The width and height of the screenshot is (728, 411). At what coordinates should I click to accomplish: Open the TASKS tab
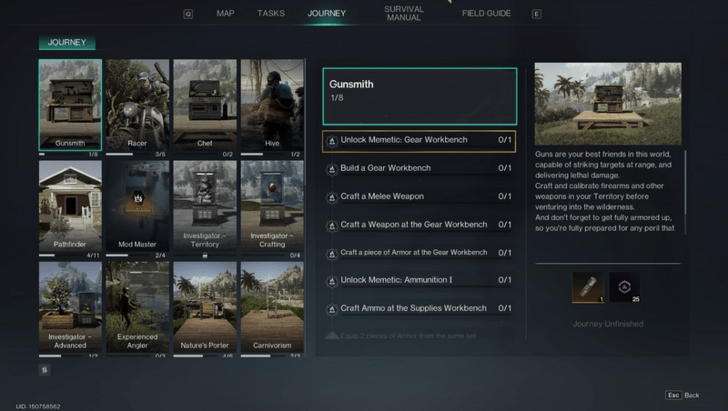coord(271,14)
